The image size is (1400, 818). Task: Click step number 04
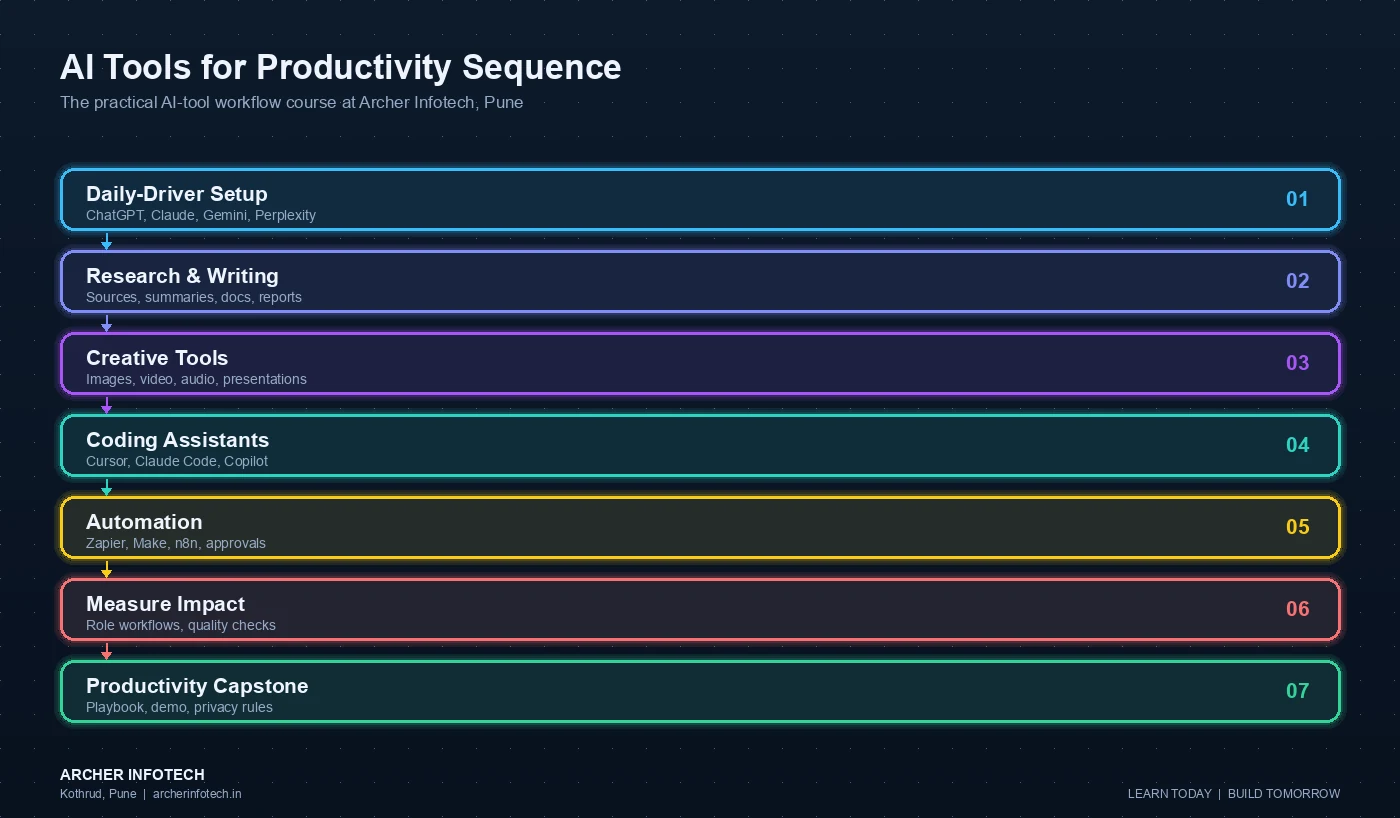[x=1297, y=445]
